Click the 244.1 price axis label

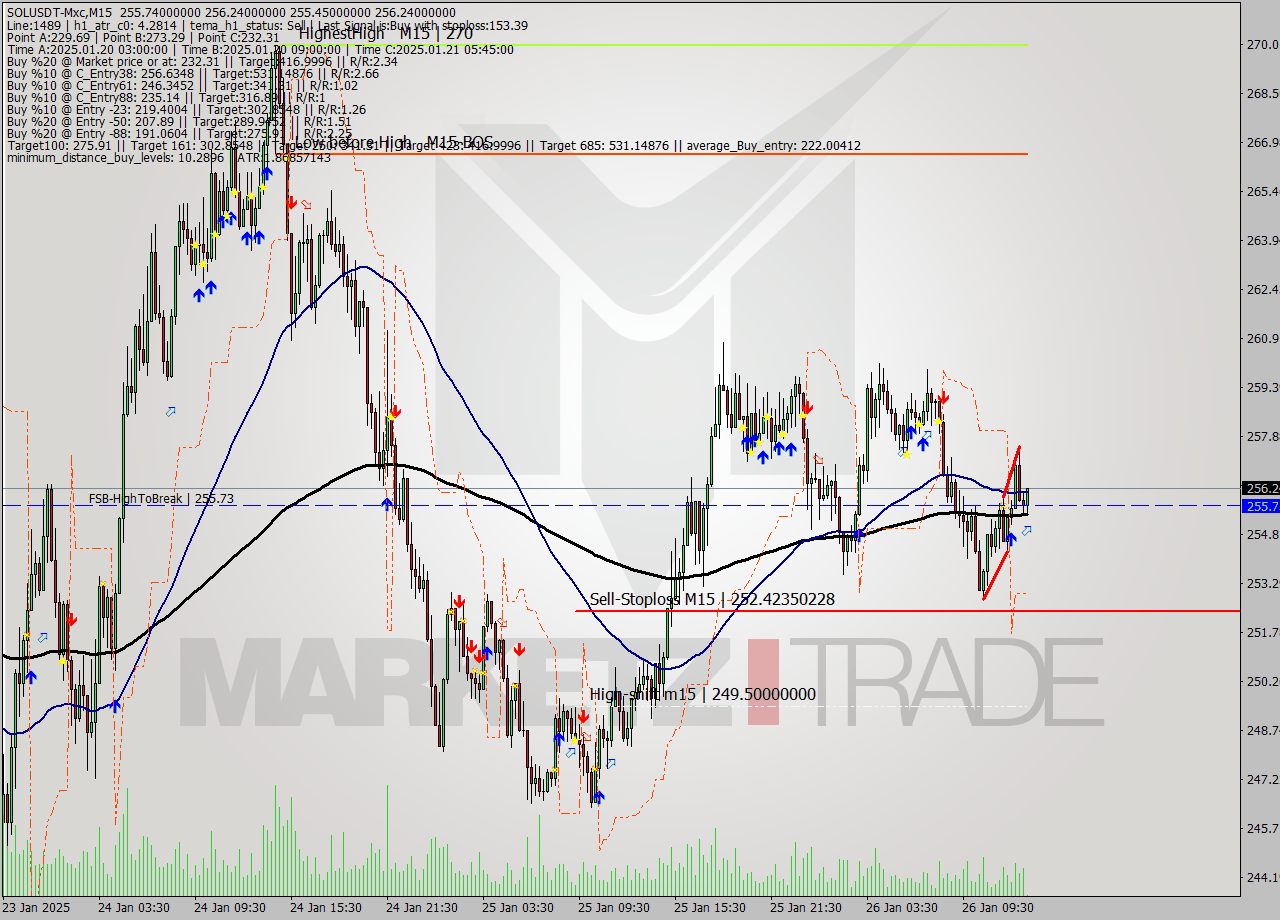[x=1261, y=877]
